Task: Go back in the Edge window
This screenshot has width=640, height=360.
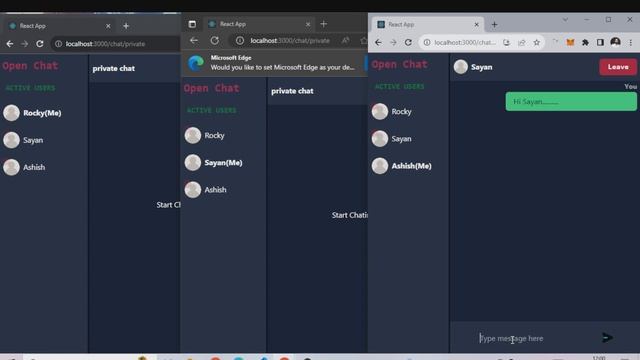Action: pos(194,40)
